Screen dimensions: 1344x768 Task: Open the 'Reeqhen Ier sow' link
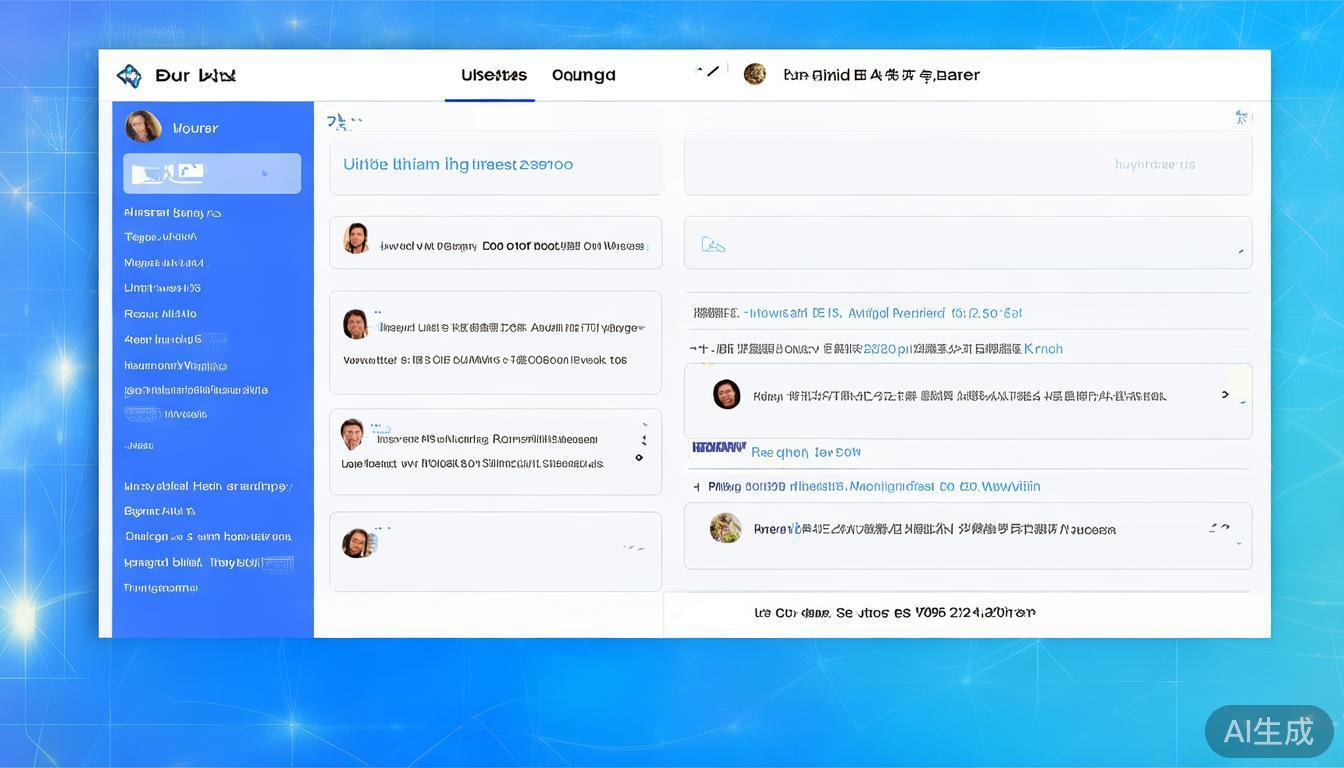pyautogui.click(x=805, y=452)
